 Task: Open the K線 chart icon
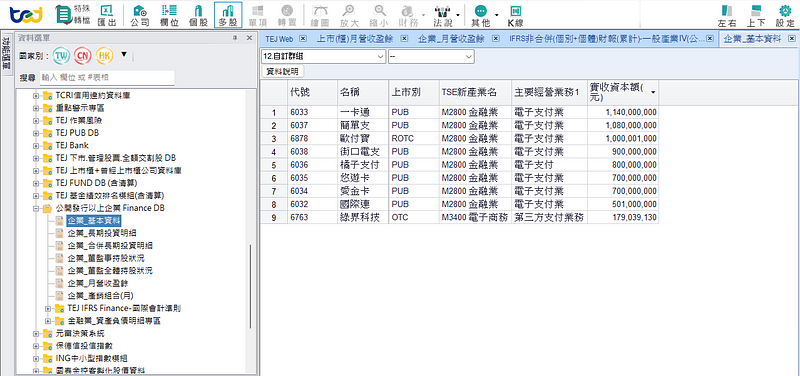tap(515, 14)
